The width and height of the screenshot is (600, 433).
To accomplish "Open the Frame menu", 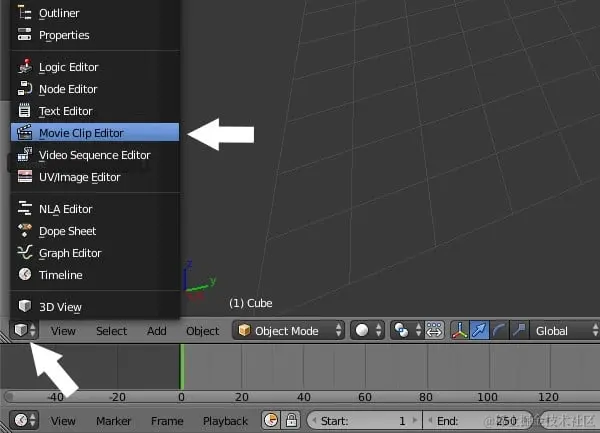I will [167, 421].
